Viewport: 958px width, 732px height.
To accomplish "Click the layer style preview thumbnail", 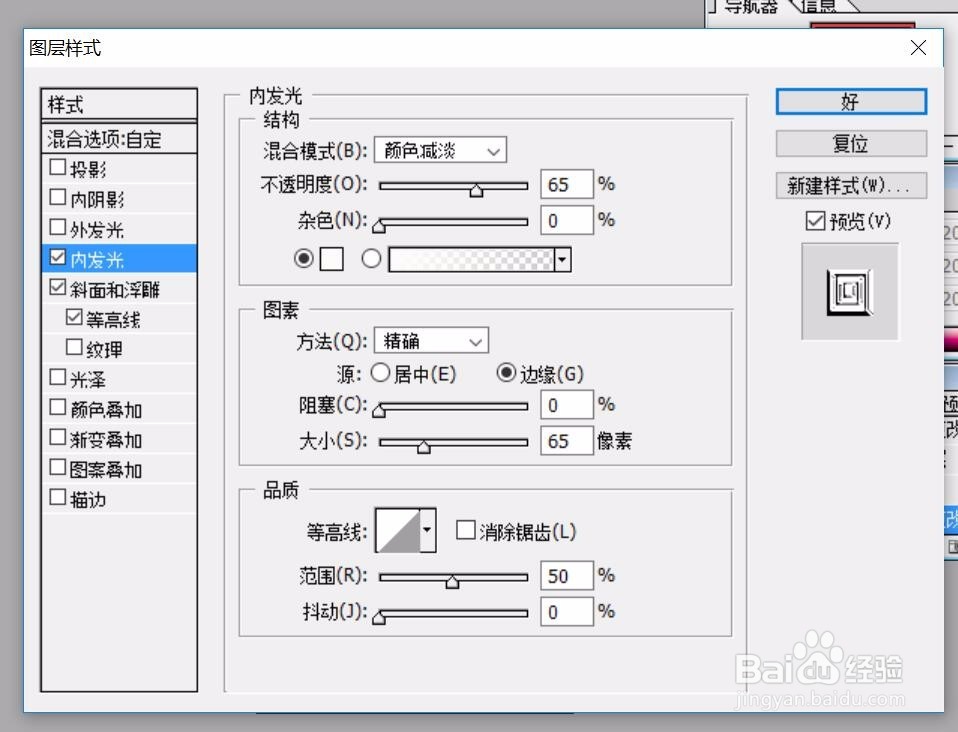I will pos(850,291).
